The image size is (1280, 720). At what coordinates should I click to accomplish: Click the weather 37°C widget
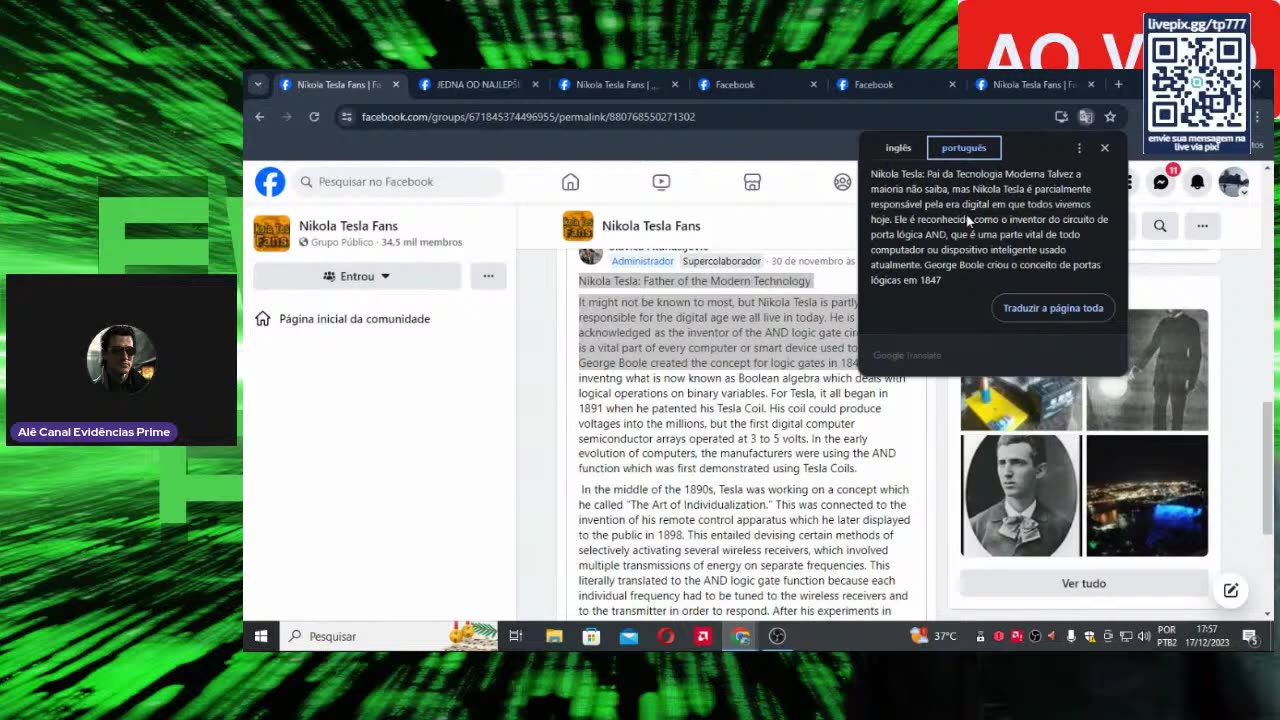pyautogui.click(x=933, y=636)
